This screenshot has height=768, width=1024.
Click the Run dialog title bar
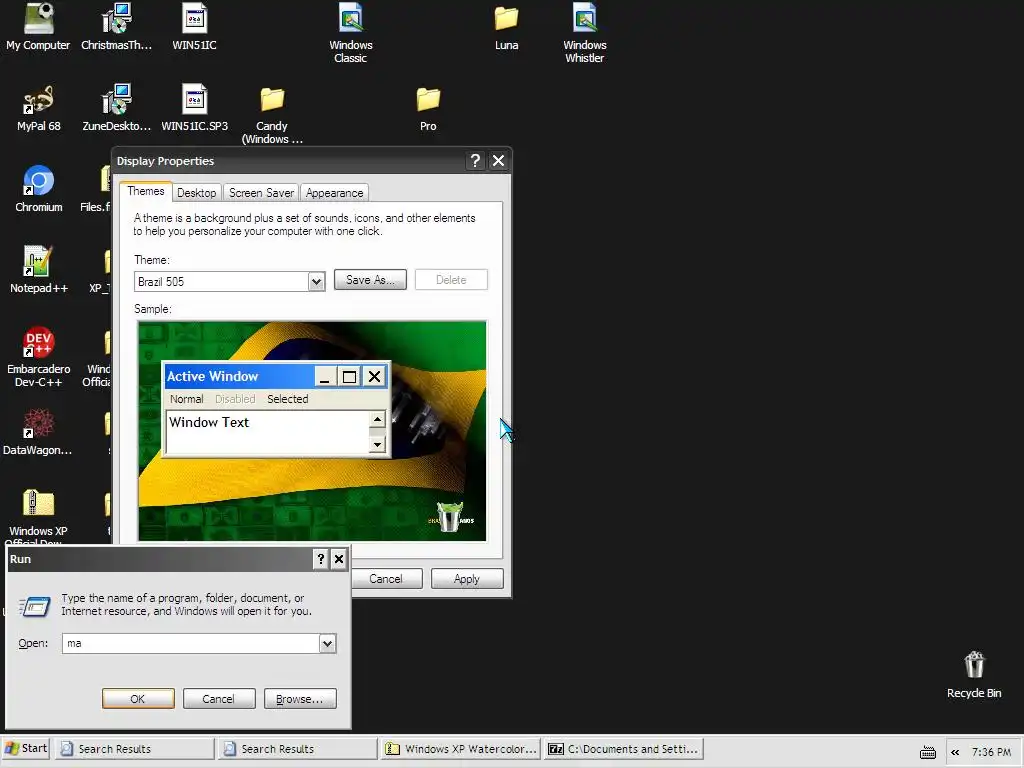(x=160, y=559)
